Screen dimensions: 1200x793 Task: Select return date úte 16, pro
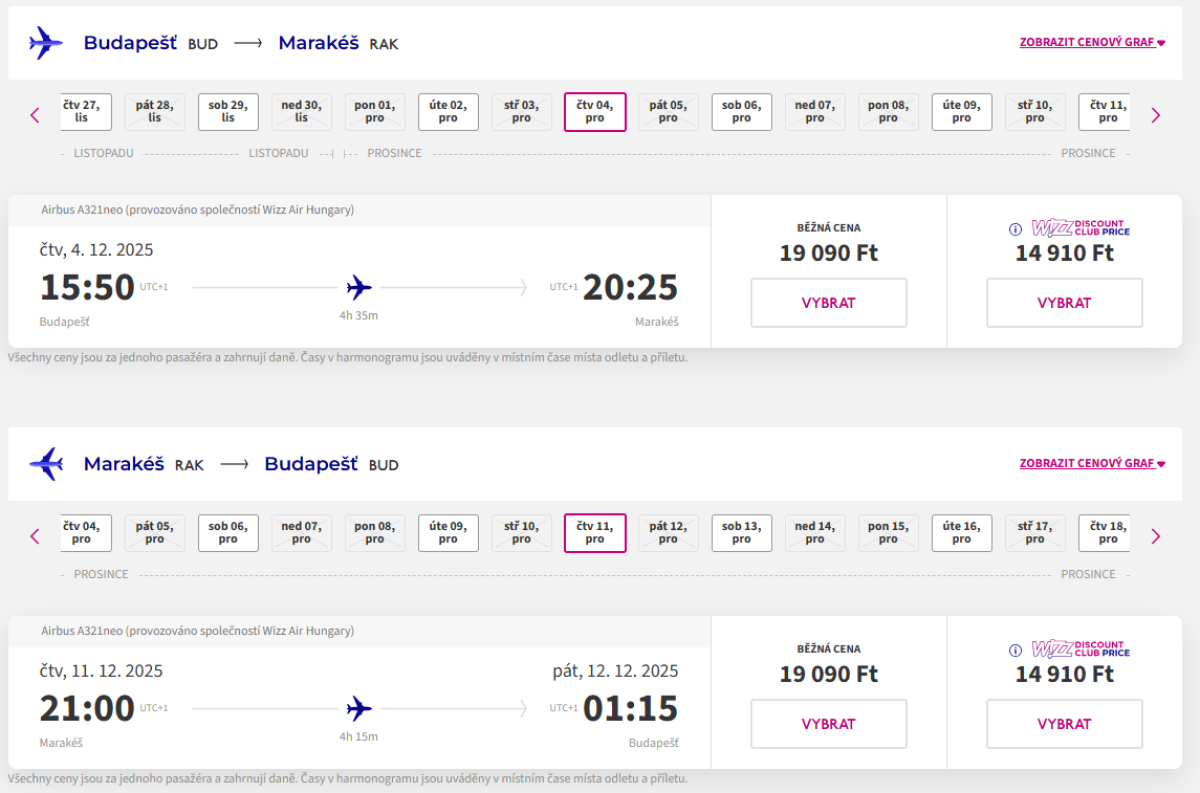[x=961, y=533]
